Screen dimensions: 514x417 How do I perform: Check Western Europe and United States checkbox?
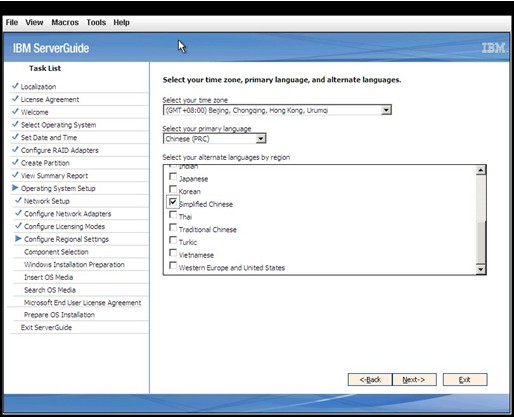pyautogui.click(x=173, y=266)
